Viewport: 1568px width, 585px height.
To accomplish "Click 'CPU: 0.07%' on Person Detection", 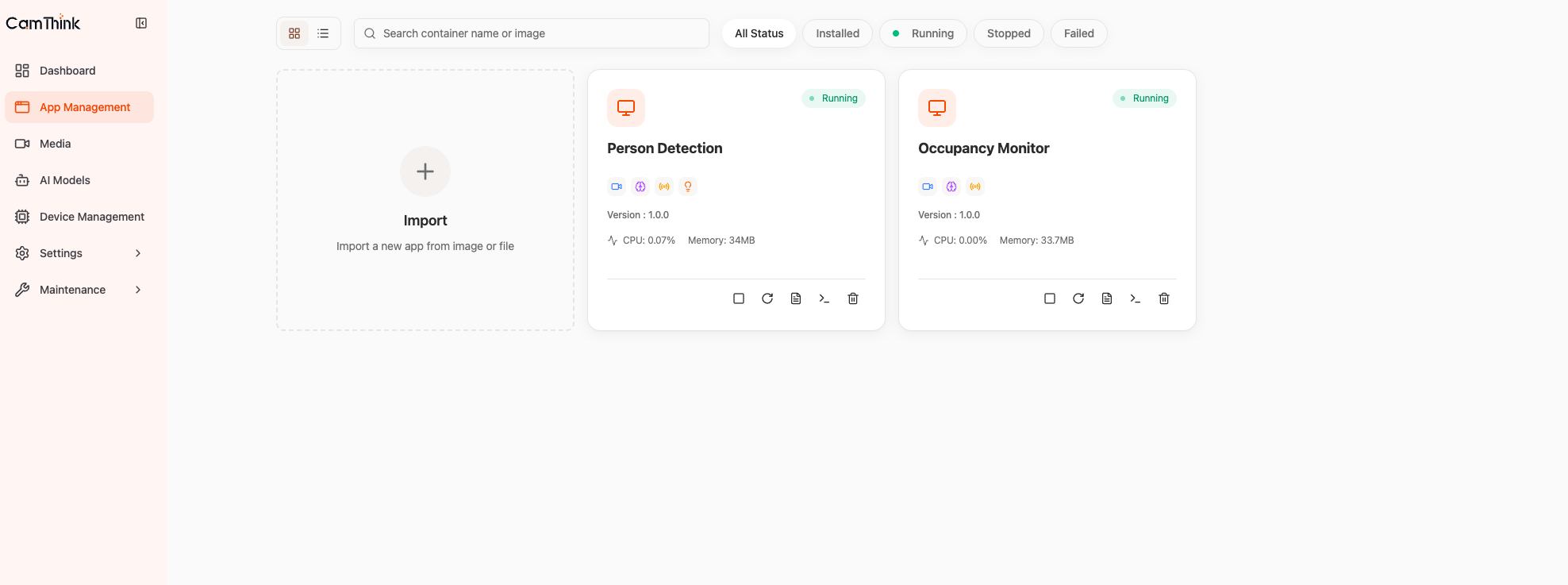I will (x=649, y=241).
